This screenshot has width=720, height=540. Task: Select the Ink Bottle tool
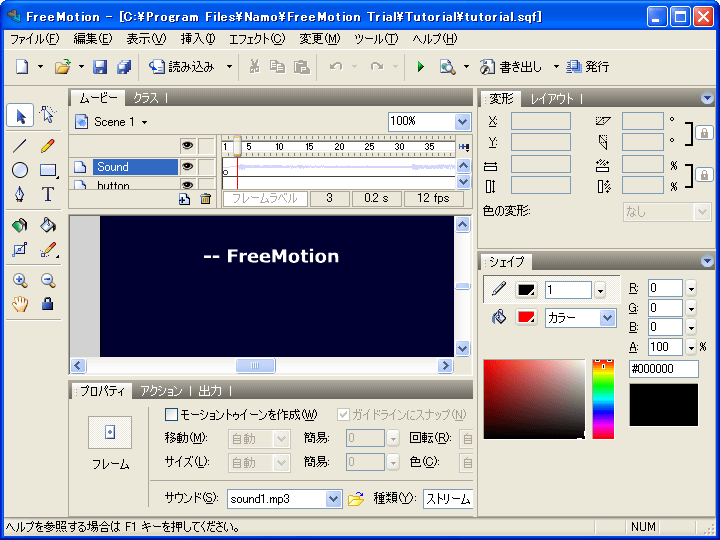pos(20,225)
